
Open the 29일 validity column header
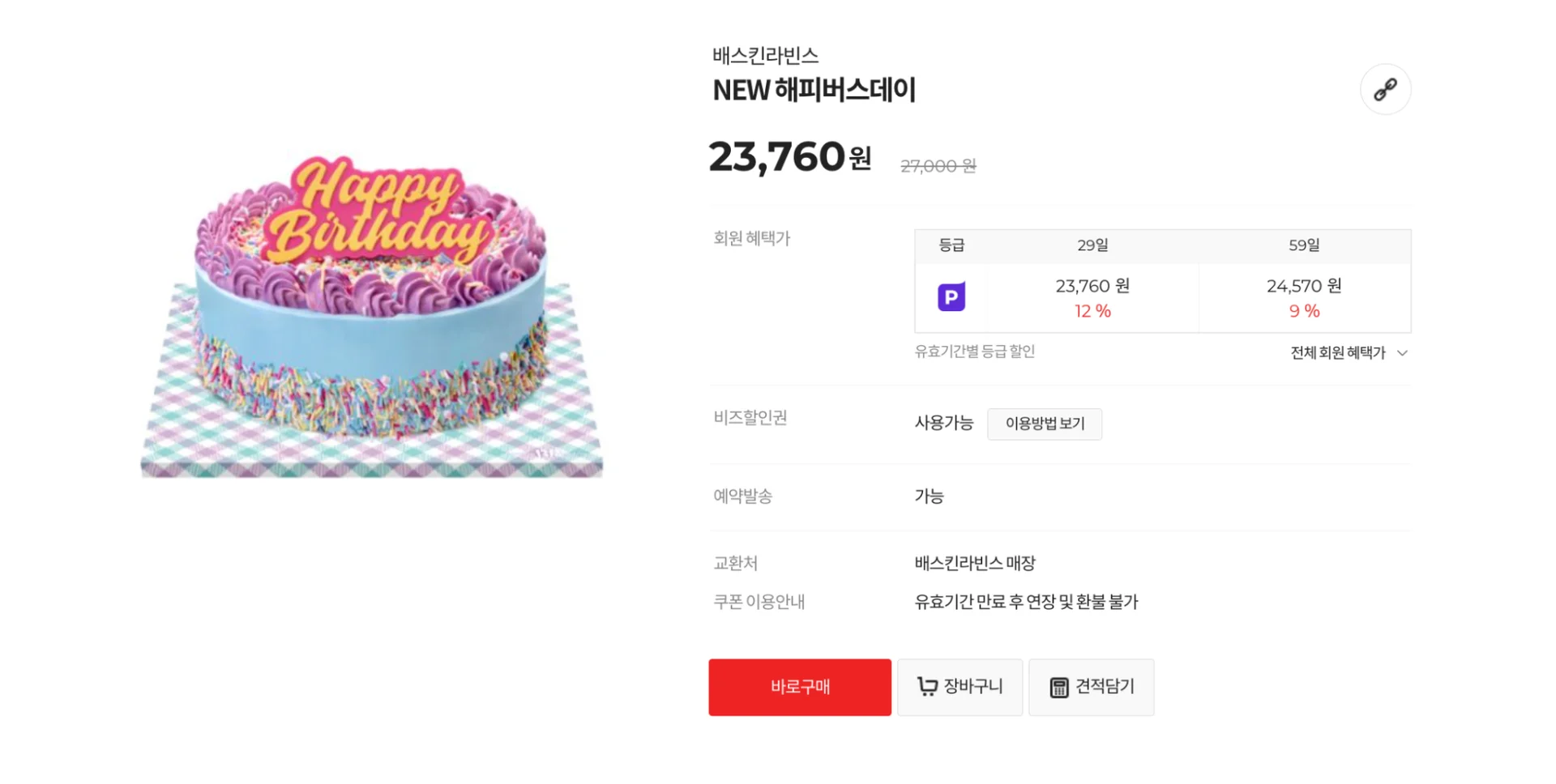tap(1092, 245)
